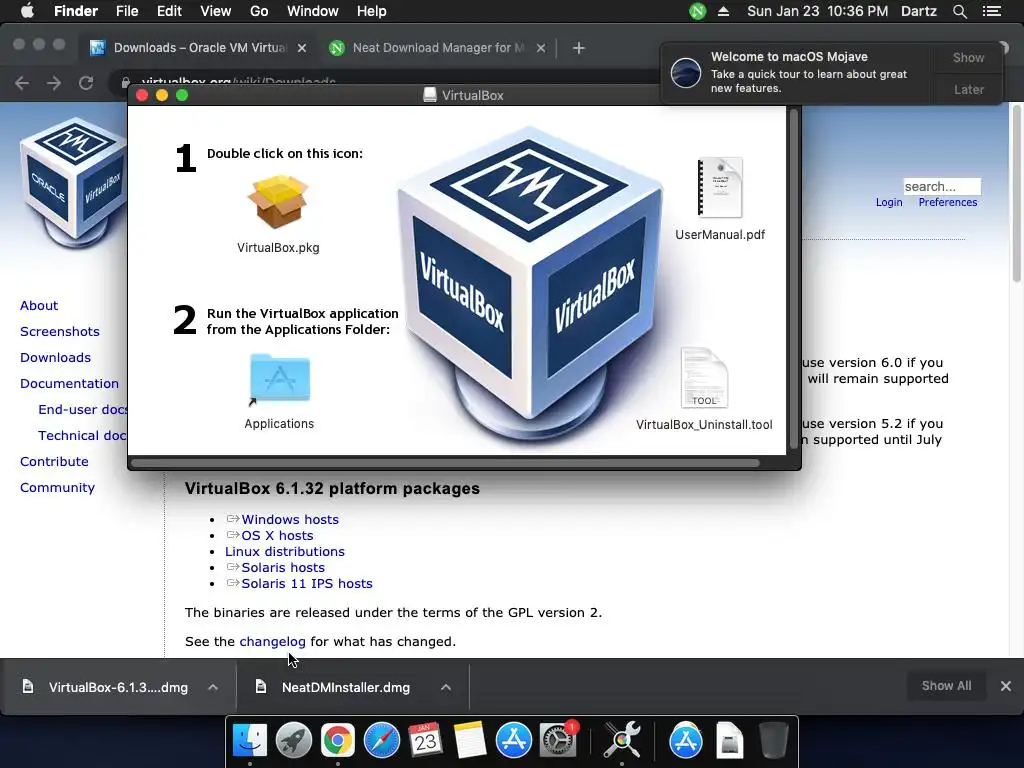The image size is (1024, 768).
Task: Click Later on the macOS Mojave notification
Action: [968, 89]
